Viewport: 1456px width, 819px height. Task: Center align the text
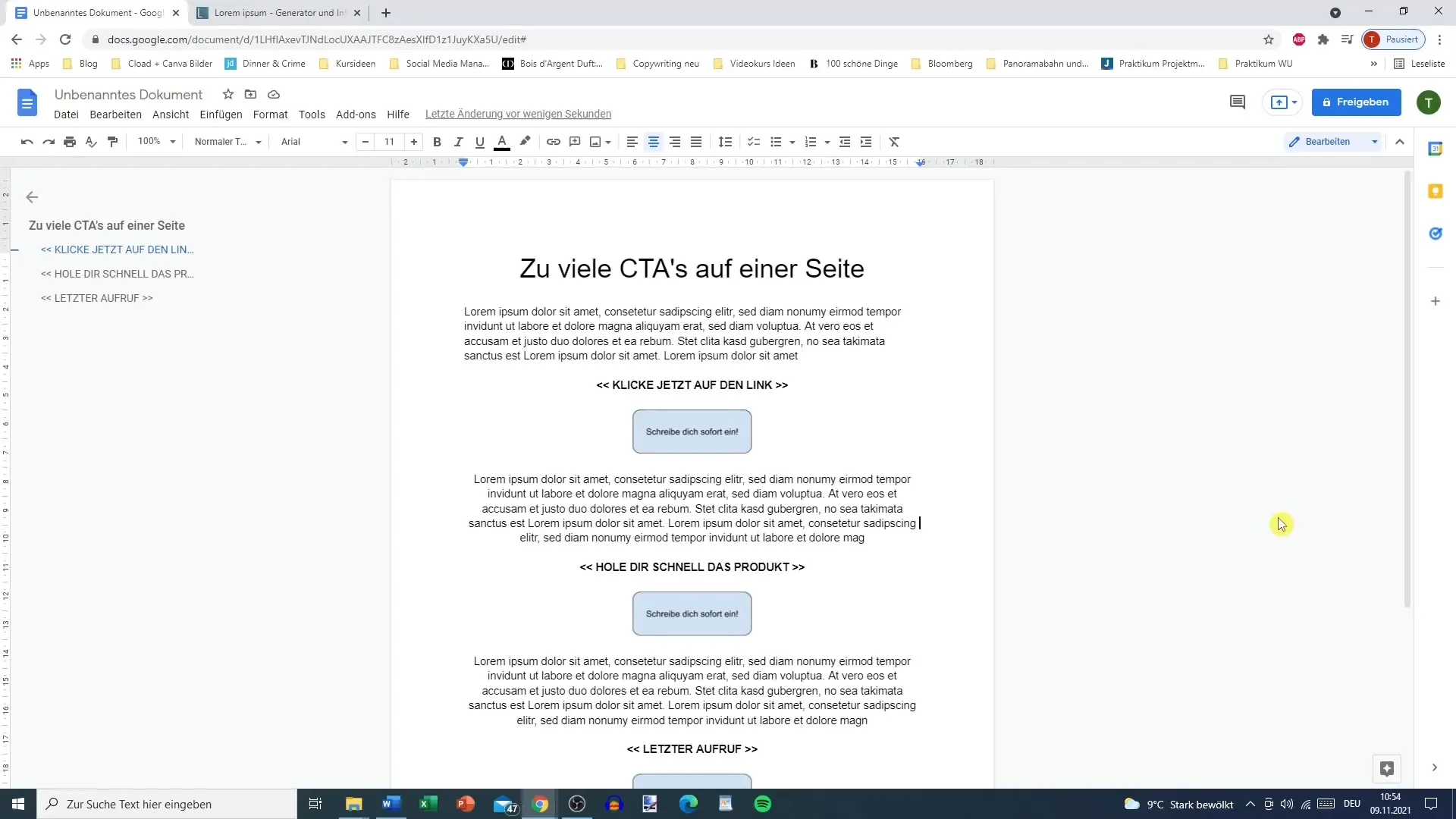coord(653,142)
